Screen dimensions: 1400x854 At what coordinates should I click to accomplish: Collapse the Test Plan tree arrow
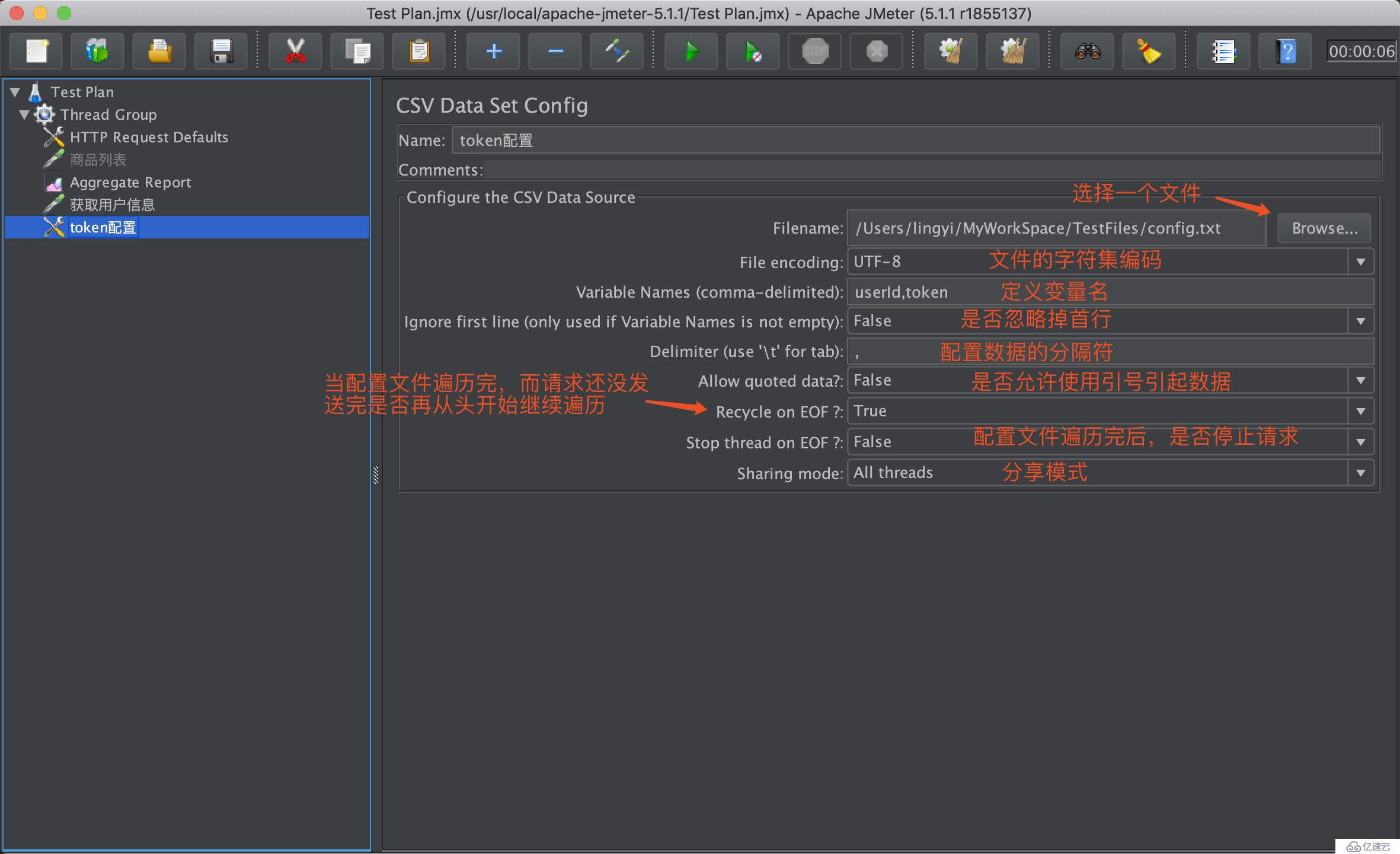tap(15, 92)
